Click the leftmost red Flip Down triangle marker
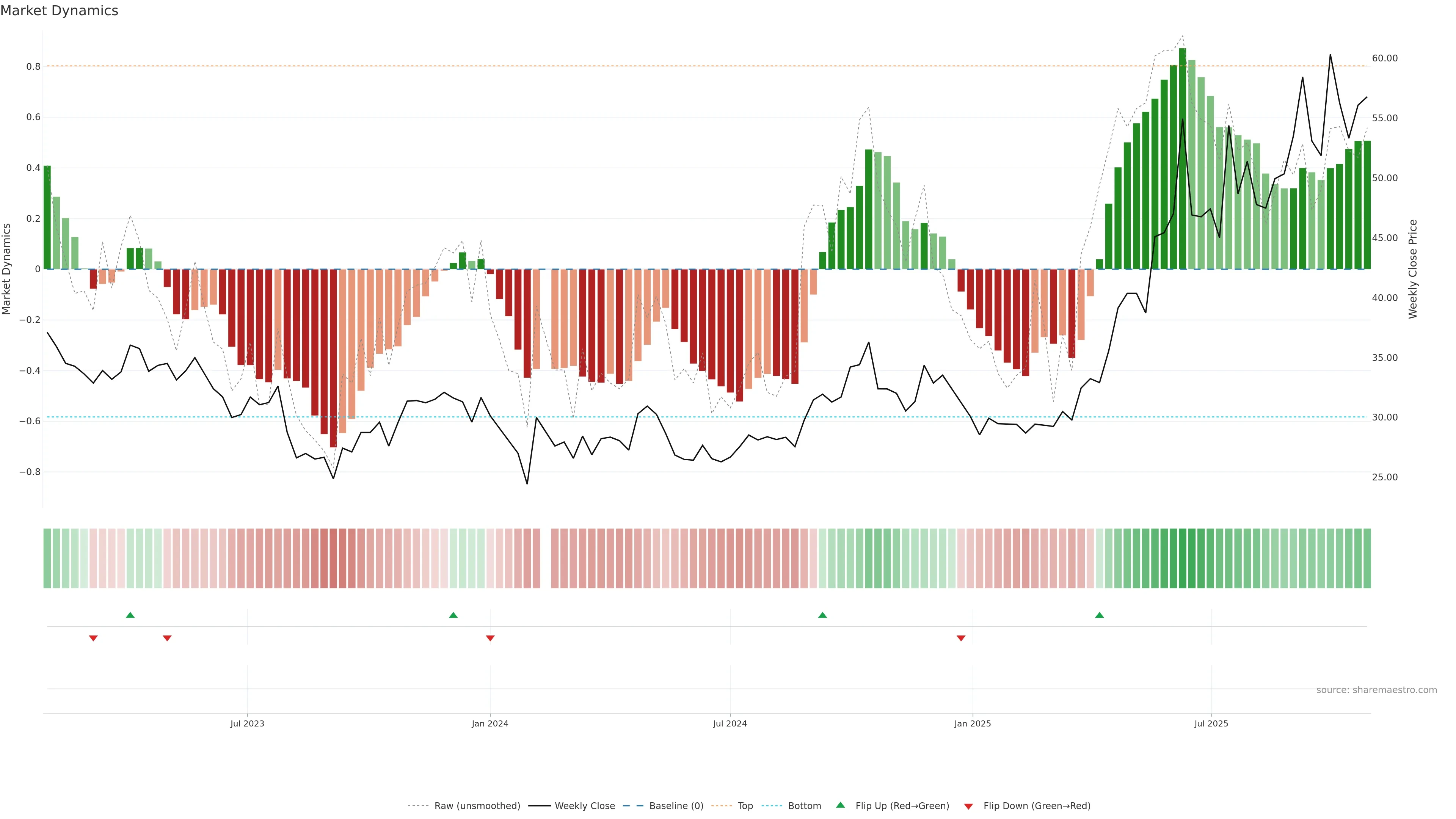Viewport: 1456px width, 819px height. click(93, 638)
